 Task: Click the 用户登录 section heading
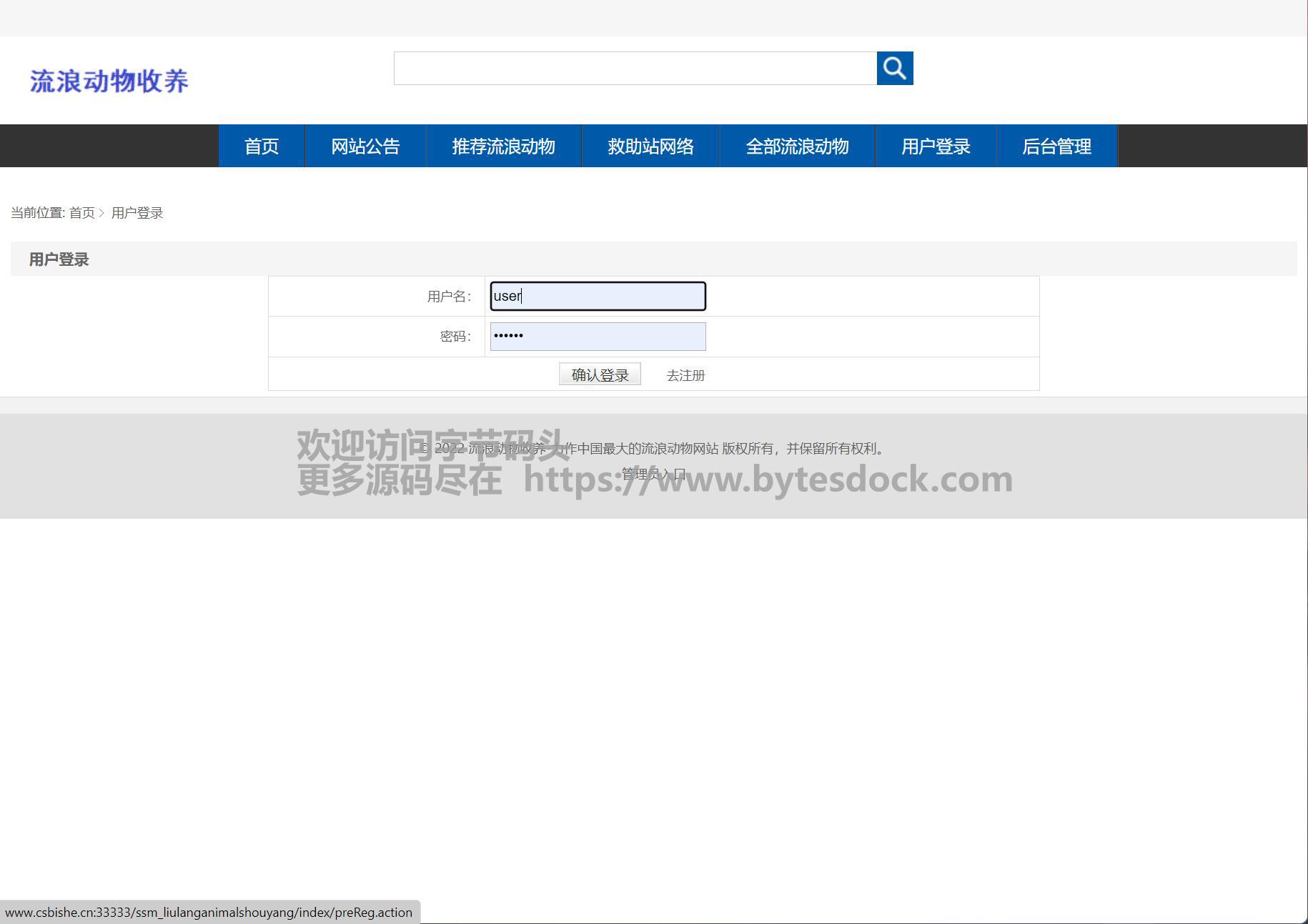(x=59, y=259)
